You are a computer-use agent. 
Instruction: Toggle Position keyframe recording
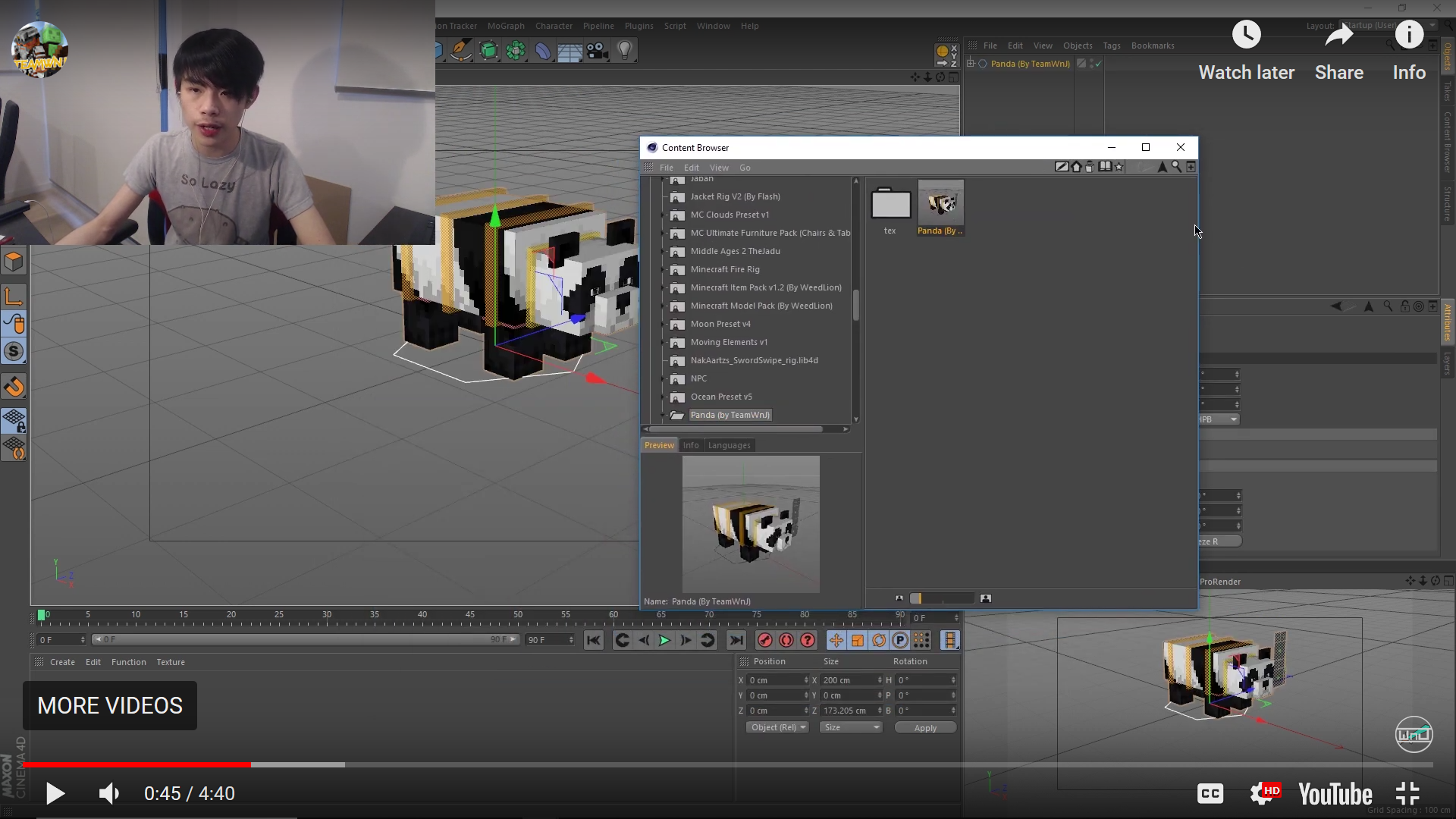(836, 641)
